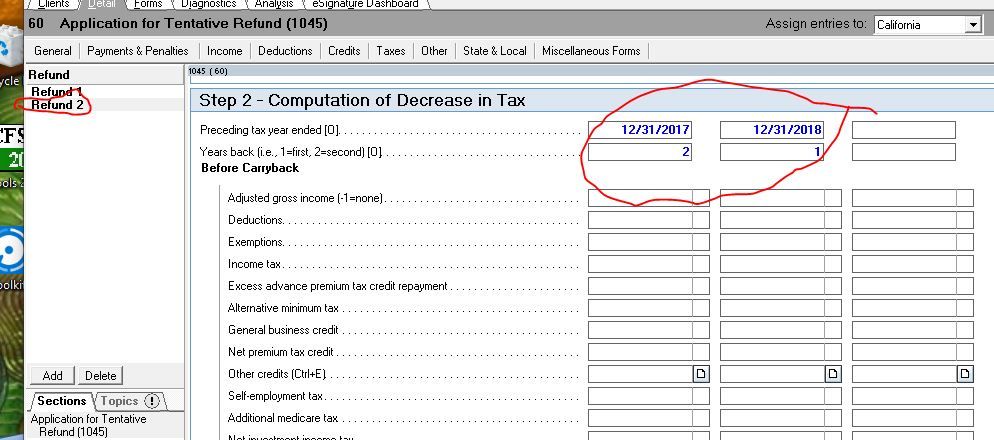Open the Miscellaneous Forms menu

coord(591,51)
